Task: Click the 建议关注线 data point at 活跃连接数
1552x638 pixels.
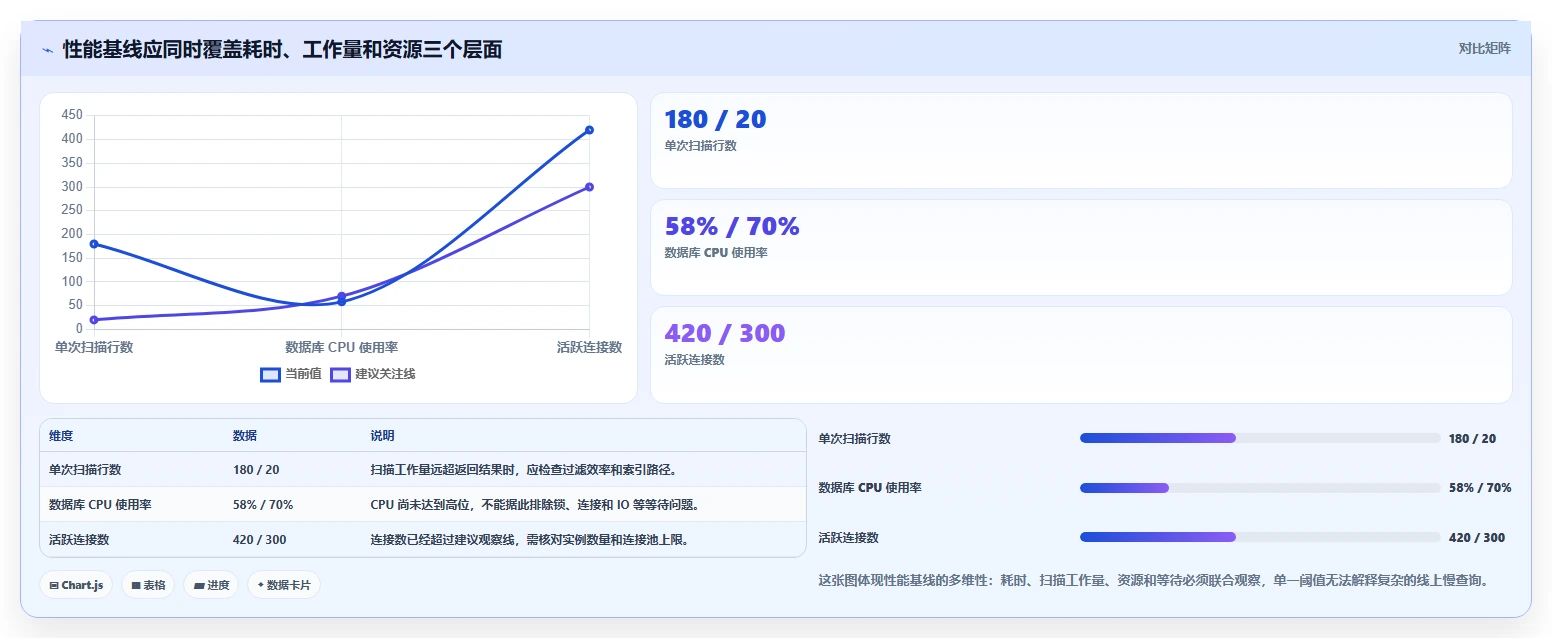Action: coord(589,187)
